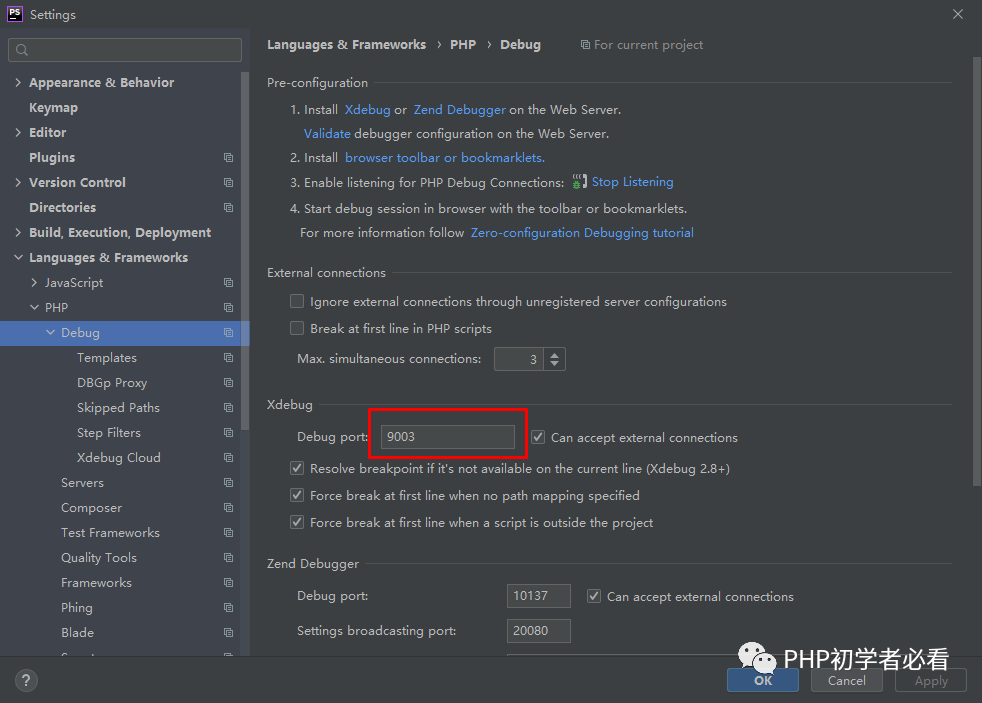Click Languages & Frameworks in the breadcrumb
Viewport: 982px width, 703px height.
click(346, 45)
